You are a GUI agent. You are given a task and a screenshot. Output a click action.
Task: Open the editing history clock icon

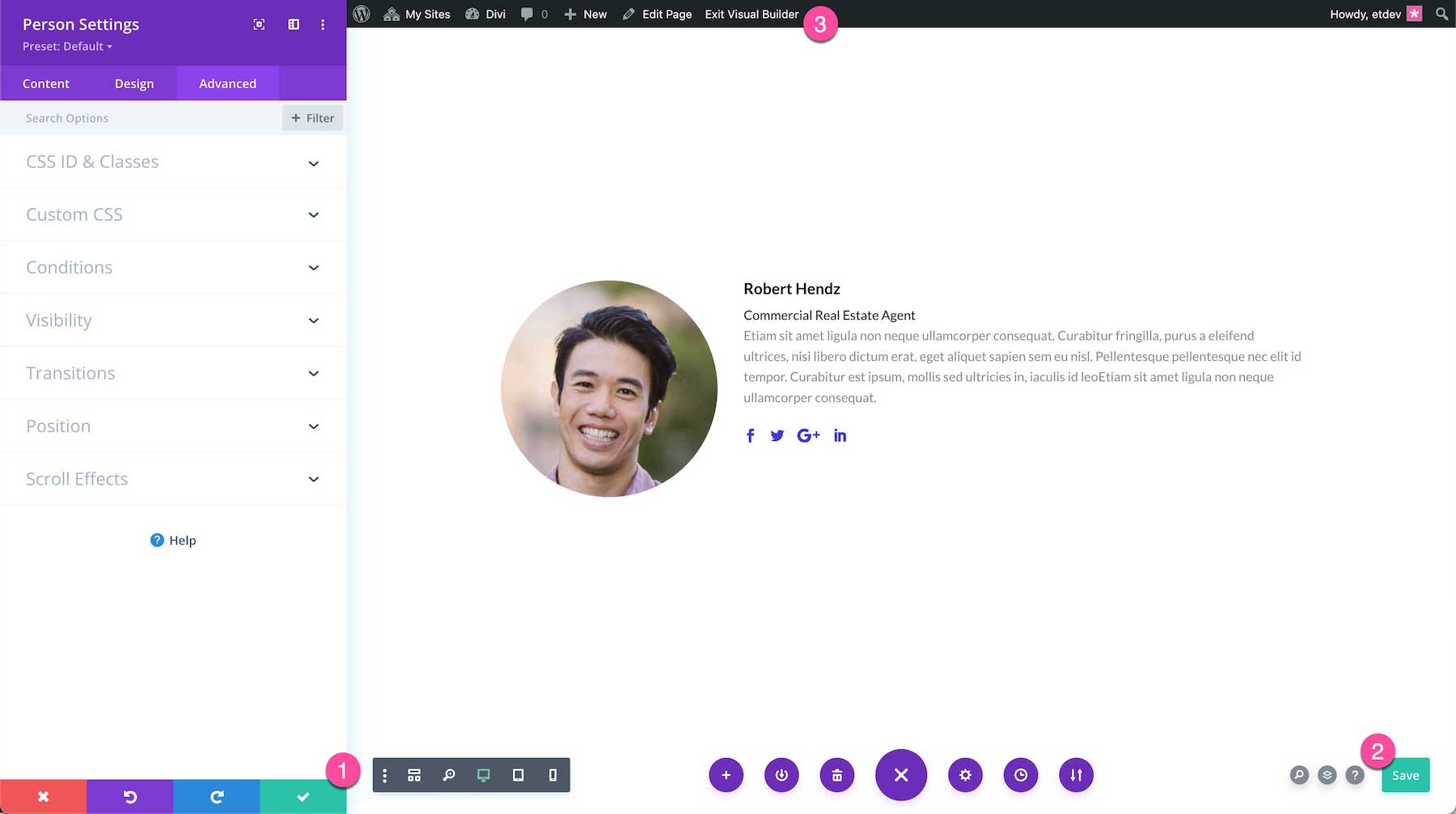tap(1020, 774)
